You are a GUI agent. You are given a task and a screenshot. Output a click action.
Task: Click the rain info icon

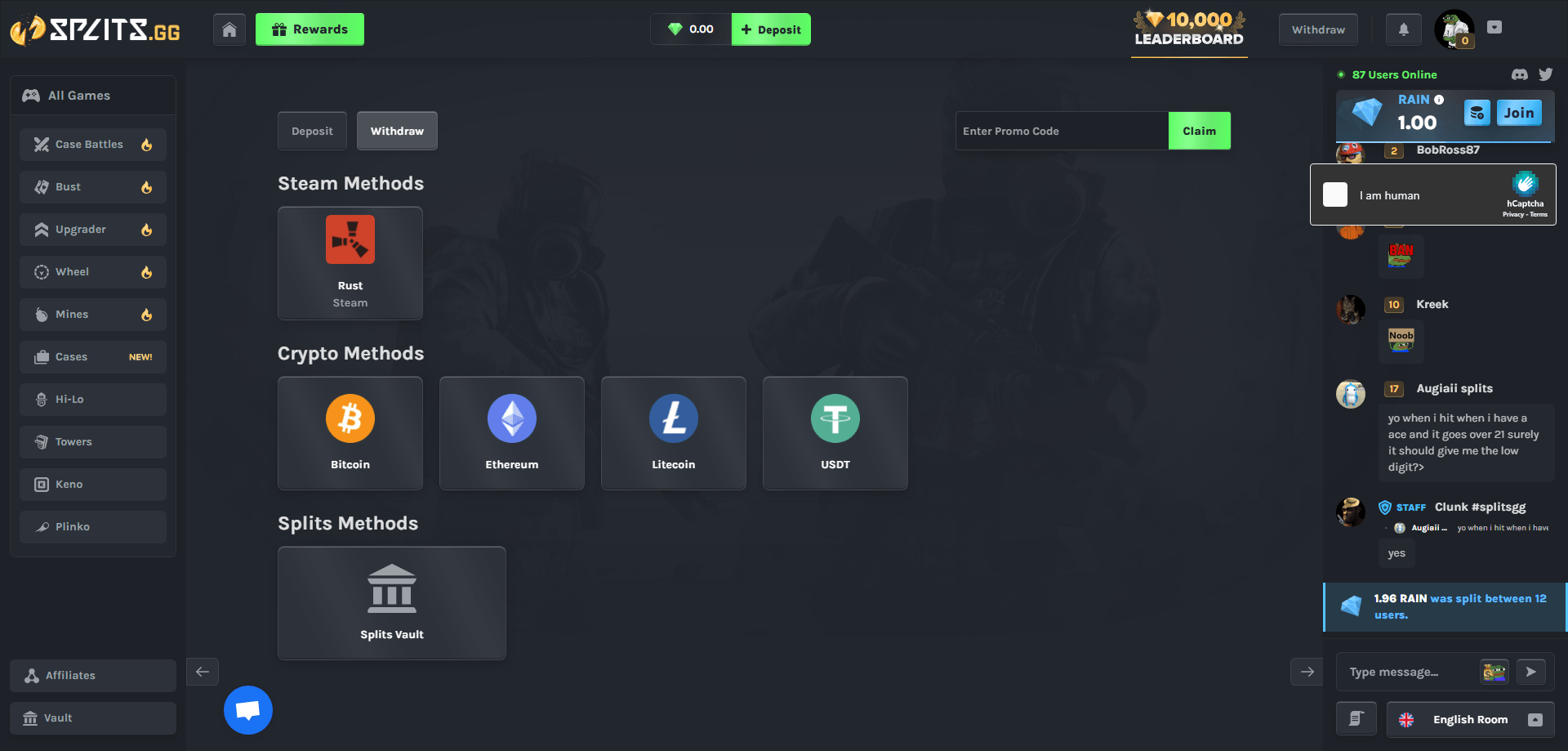1439,100
